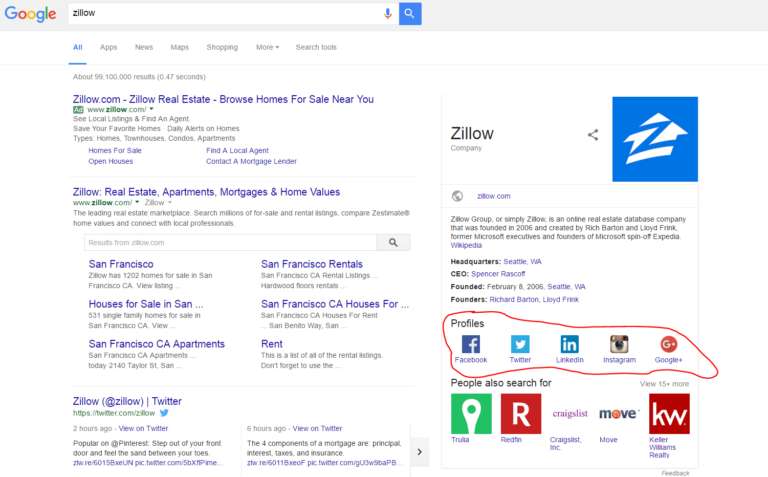Open San Francisco CA Apartments link
768x477 pixels.
click(157, 344)
